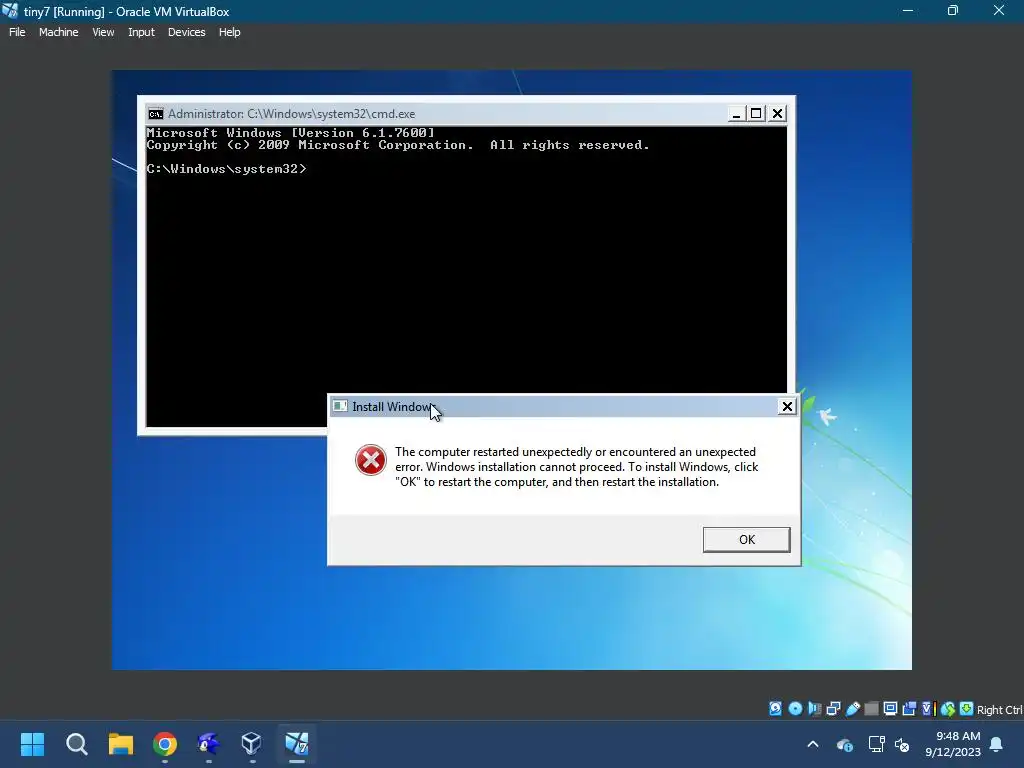Click the Right Ctrl host key label
Viewport: 1024px width, 768px height.
tap(999, 710)
